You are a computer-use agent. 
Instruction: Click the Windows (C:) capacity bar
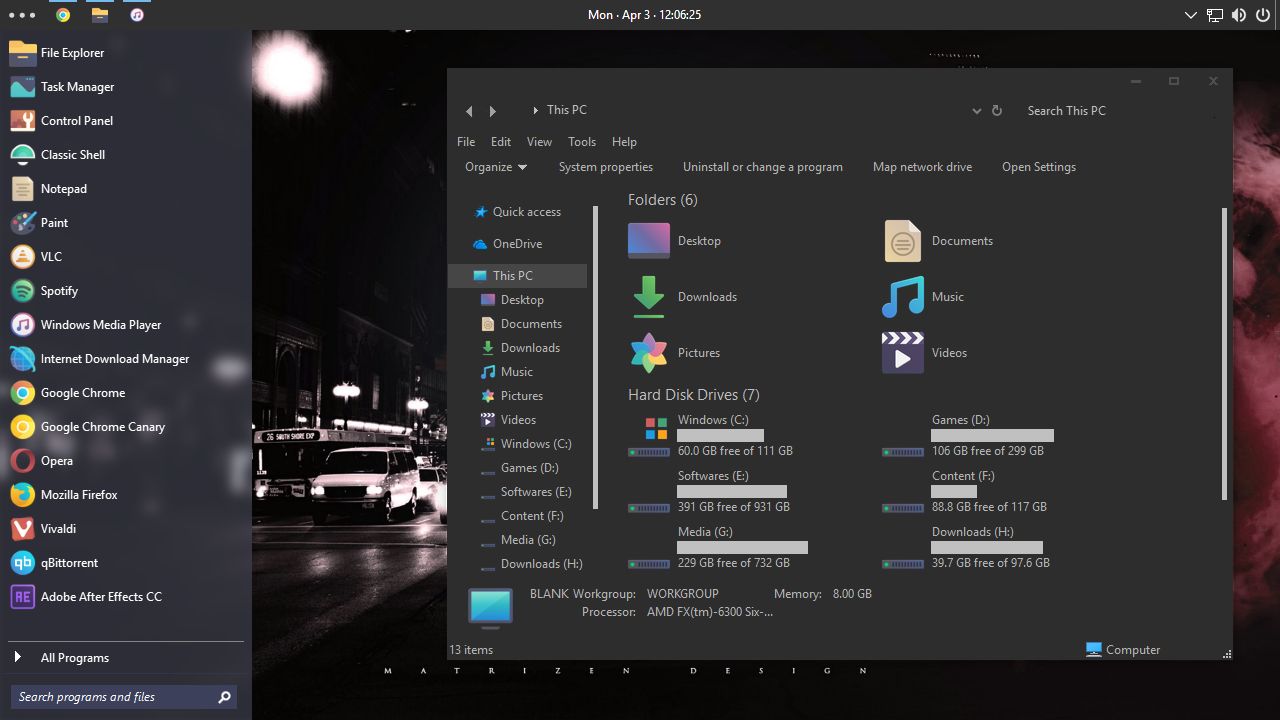point(720,434)
